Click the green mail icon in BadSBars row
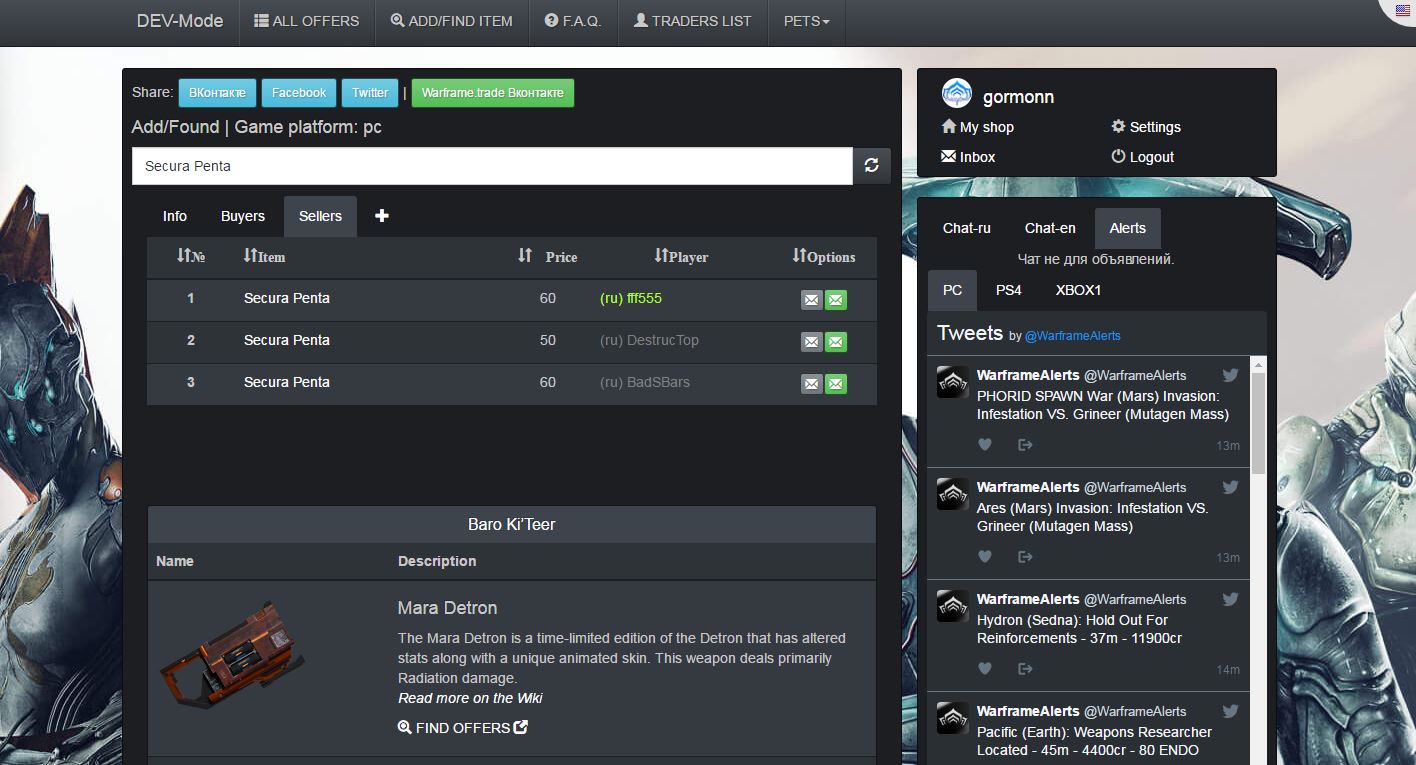This screenshot has width=1416, height=765. click(x=836, y=384)
